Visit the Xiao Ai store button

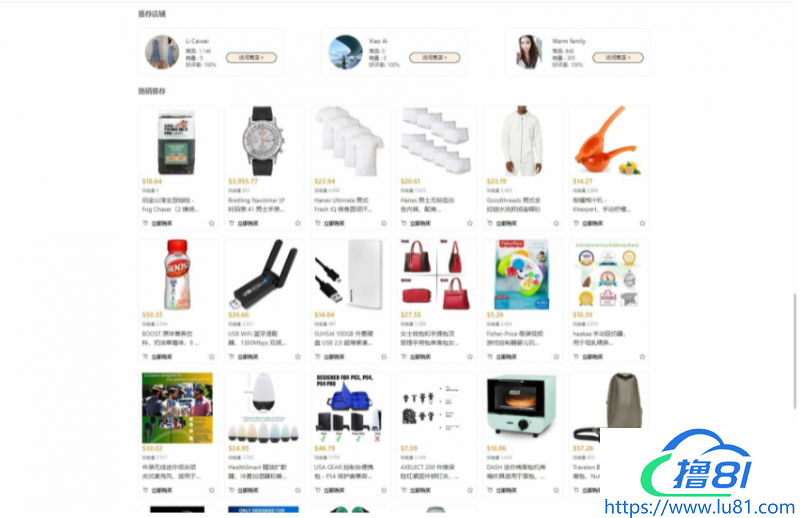[x=435, y=58]
